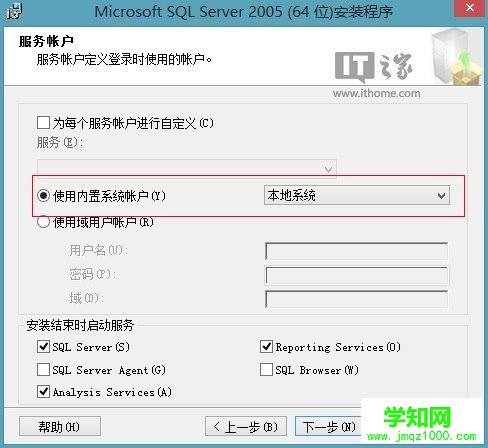The width and height of the screenshot is (488, 448).
Task: Check the SQL Server Agent (G) checkbox
Action: (43, 370)
